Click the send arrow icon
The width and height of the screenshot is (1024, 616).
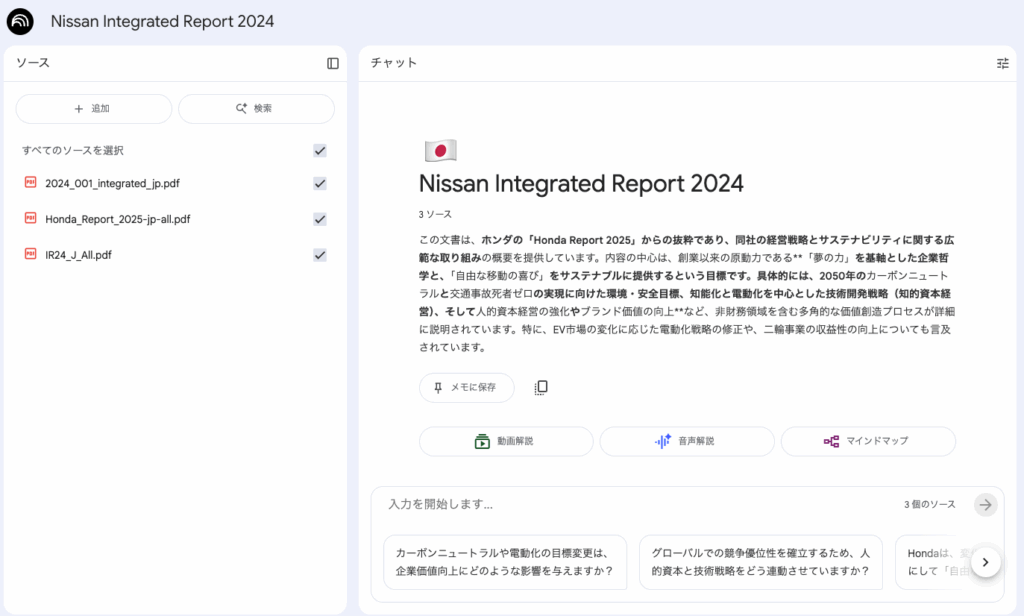986,505
